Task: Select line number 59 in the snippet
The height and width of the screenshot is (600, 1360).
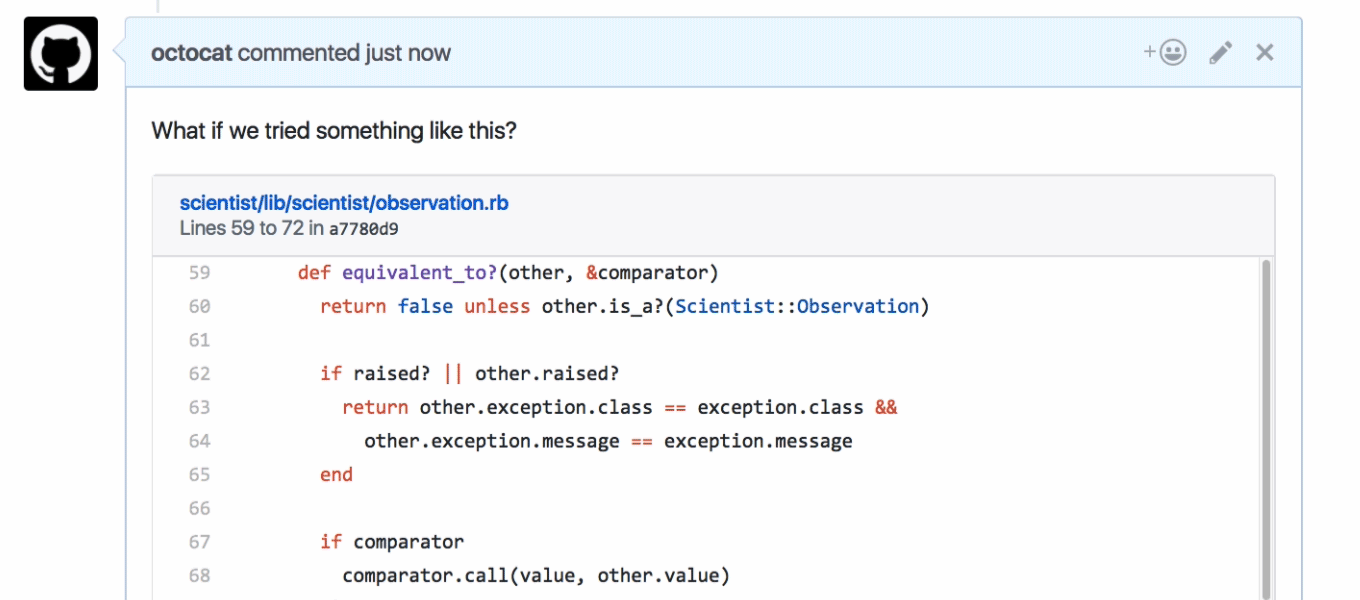Action: 199,273
